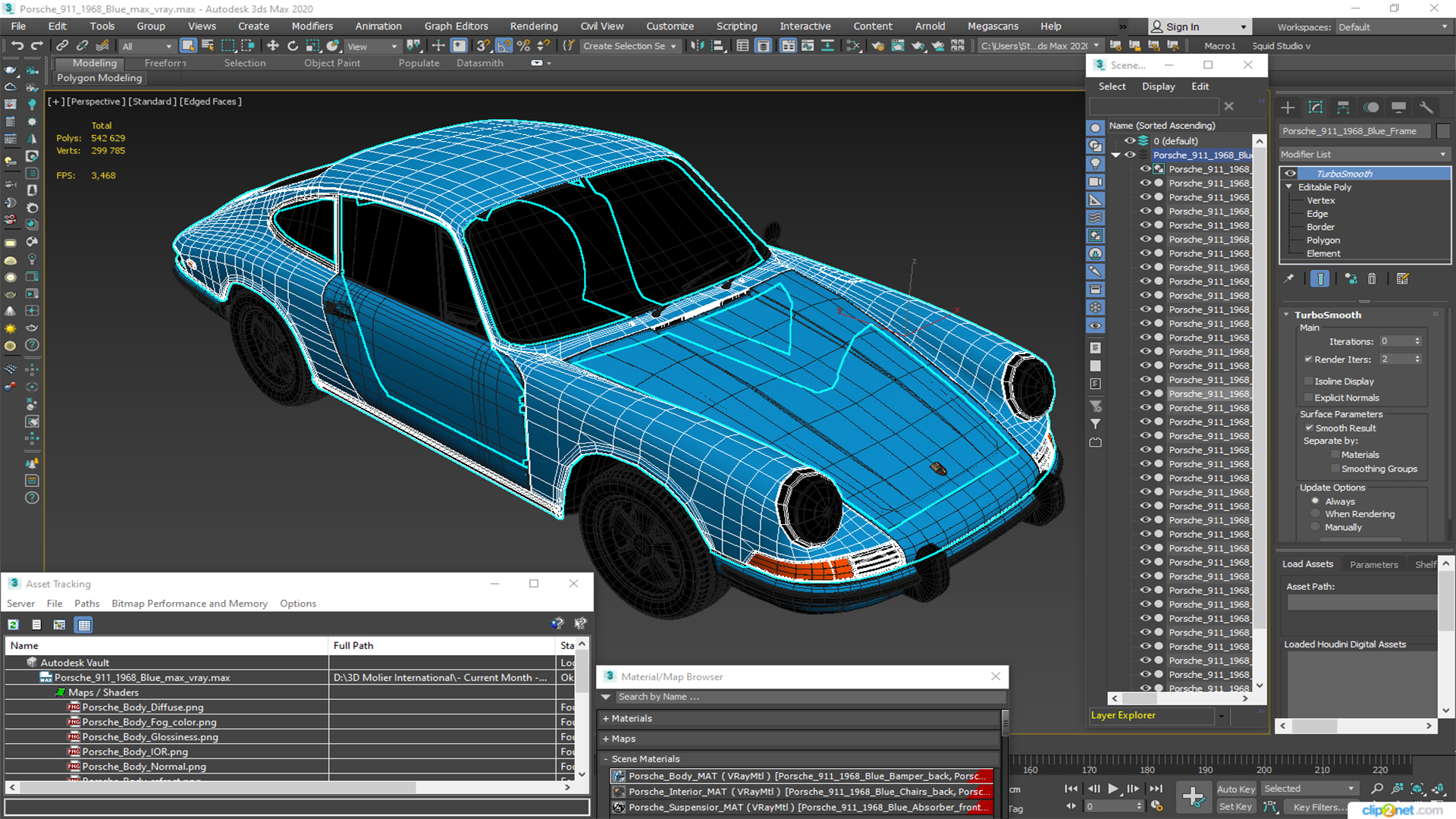
Task: Check Smoothing Groups checkbox
Action: tap(1335, 469)
